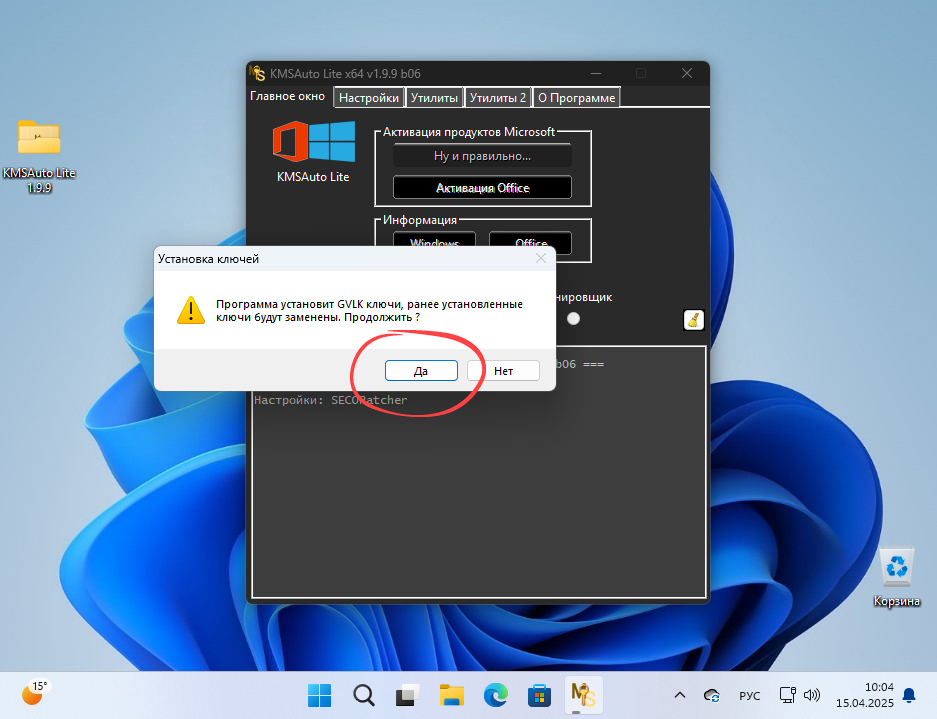The image size is (937, 719).
Task: Enable the Планировщик radio toggle
Action: 573,318
